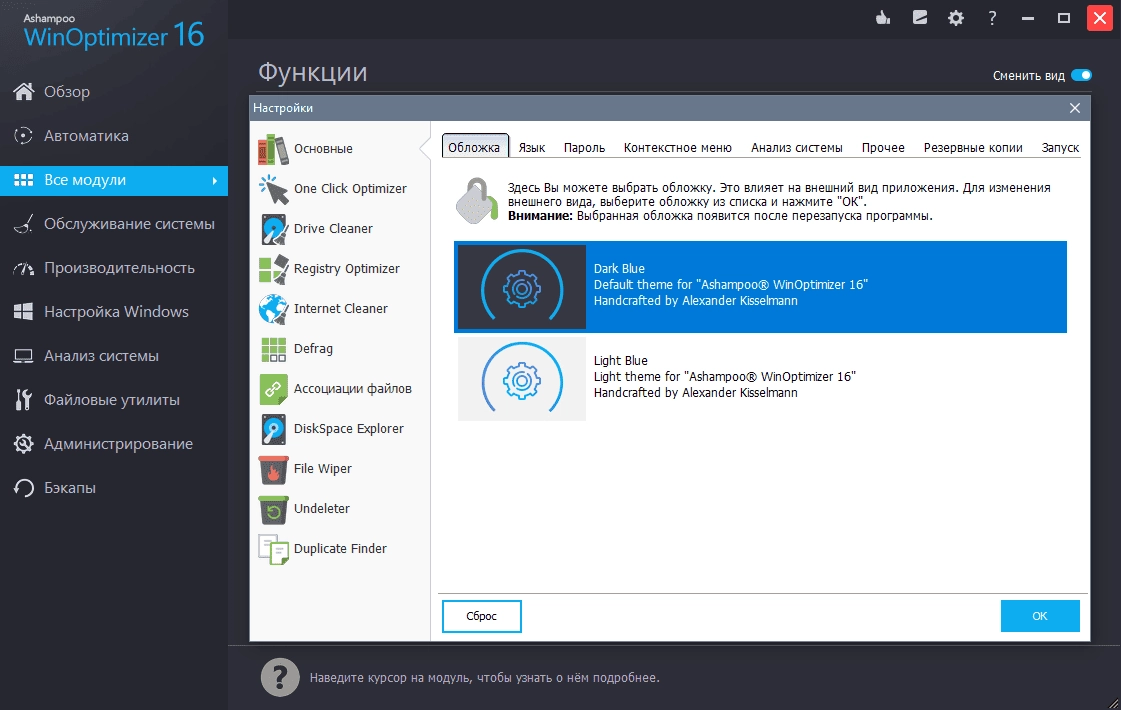Switch to the Язык tab

tap(532, 147)
